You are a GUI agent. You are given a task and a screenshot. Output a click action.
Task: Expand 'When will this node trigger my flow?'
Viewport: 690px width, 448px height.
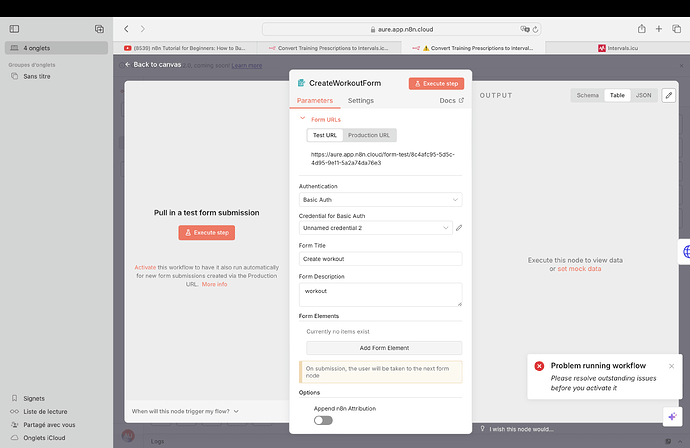click(185, 411)
